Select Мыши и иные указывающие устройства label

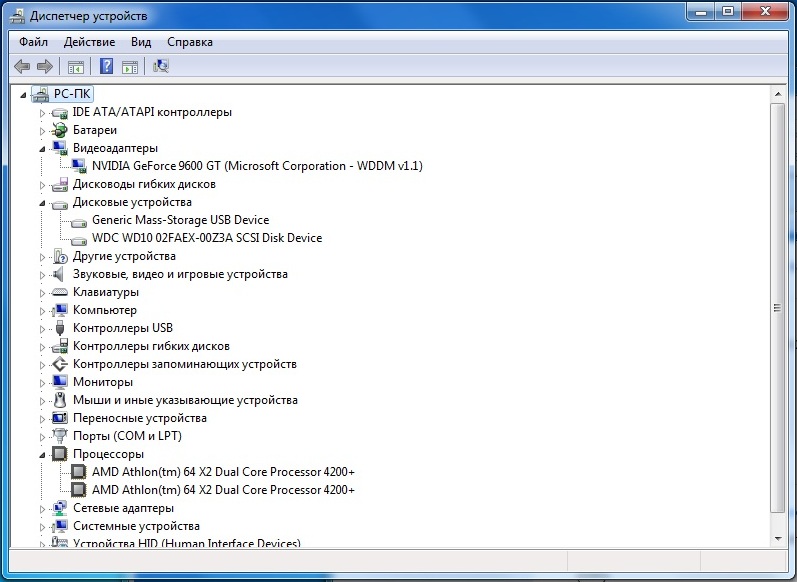[x=185, y=400]
